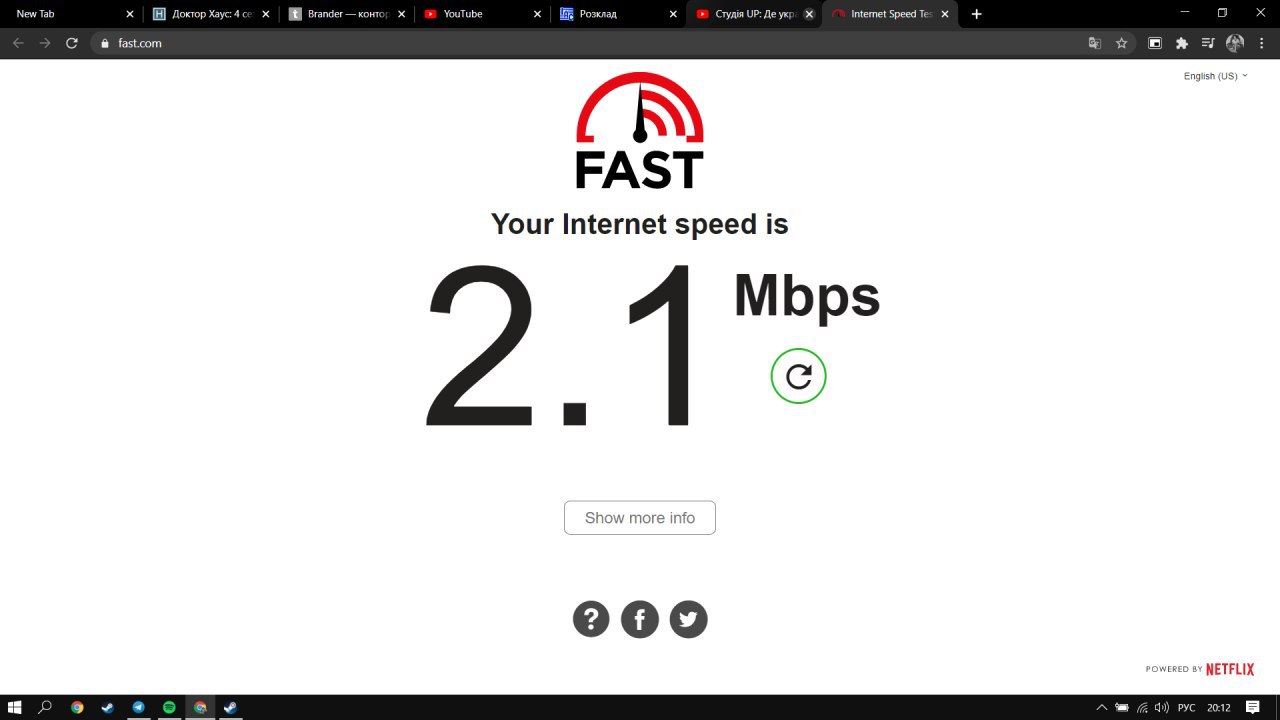
Task: Open the help question mark icon
Action: 591,619
